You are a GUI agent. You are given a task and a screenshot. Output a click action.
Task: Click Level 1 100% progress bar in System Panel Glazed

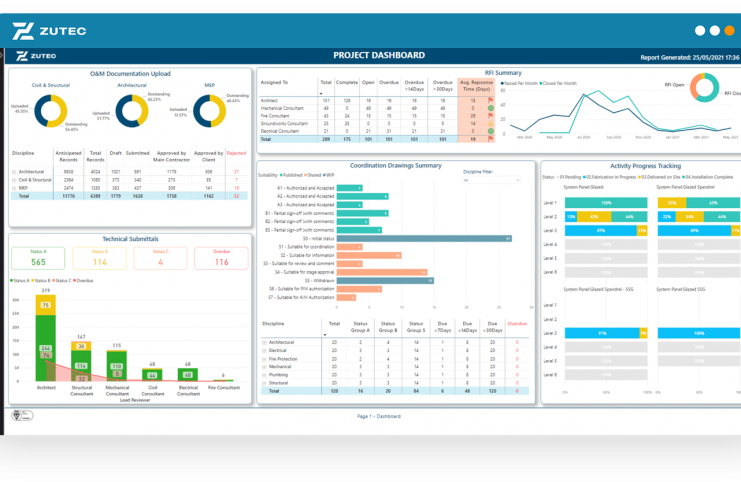pos(605,203)
